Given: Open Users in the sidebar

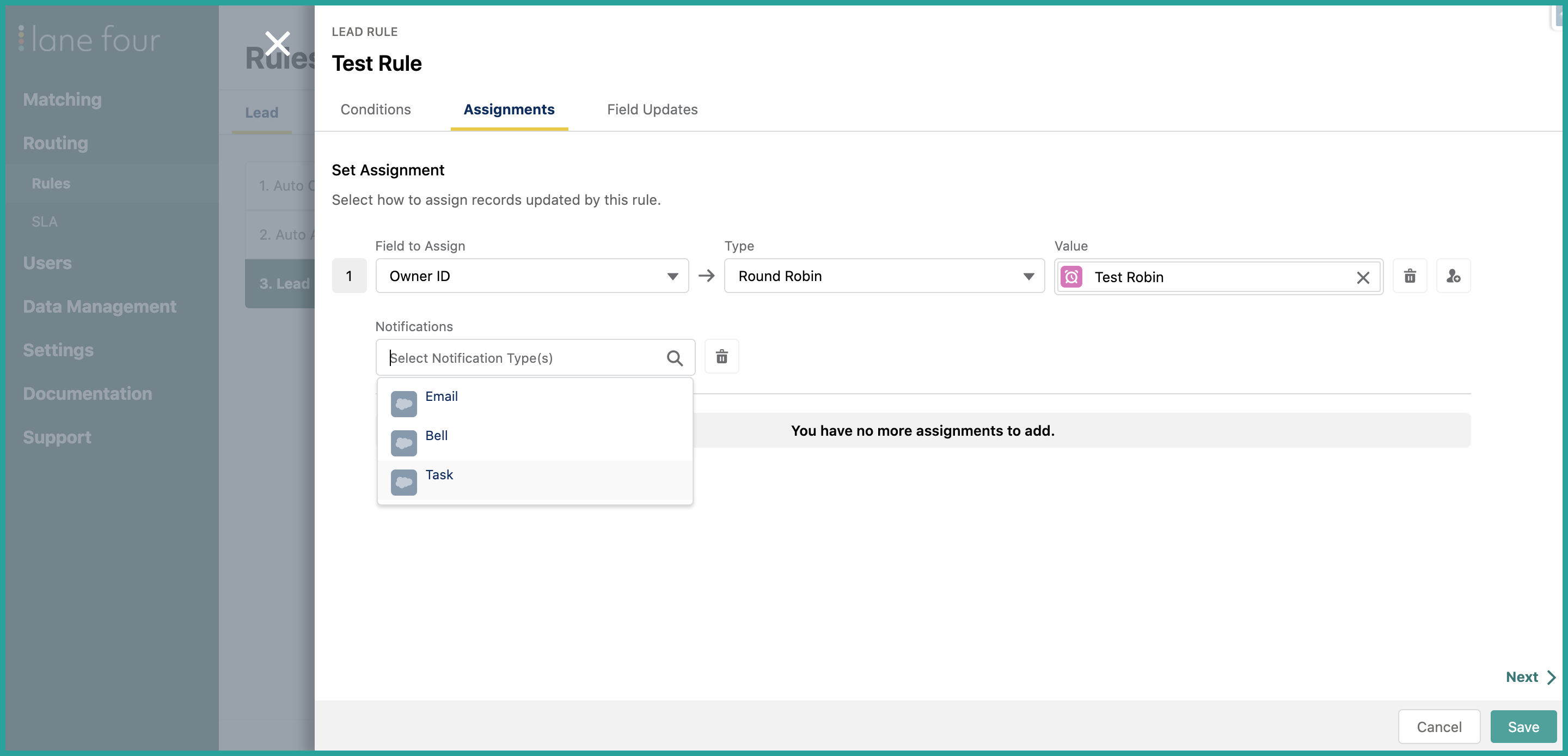Looking at the screenshot, I should [x=47, y=263].
